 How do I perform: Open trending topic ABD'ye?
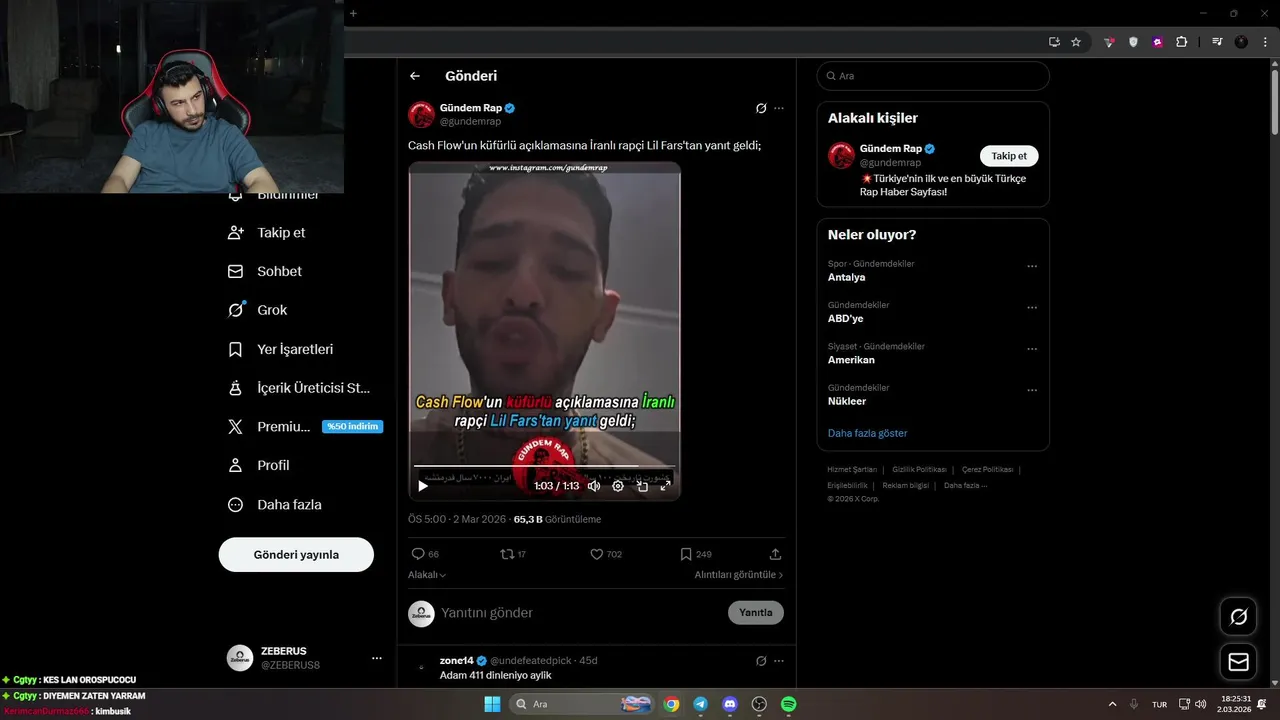coord(845,319)
